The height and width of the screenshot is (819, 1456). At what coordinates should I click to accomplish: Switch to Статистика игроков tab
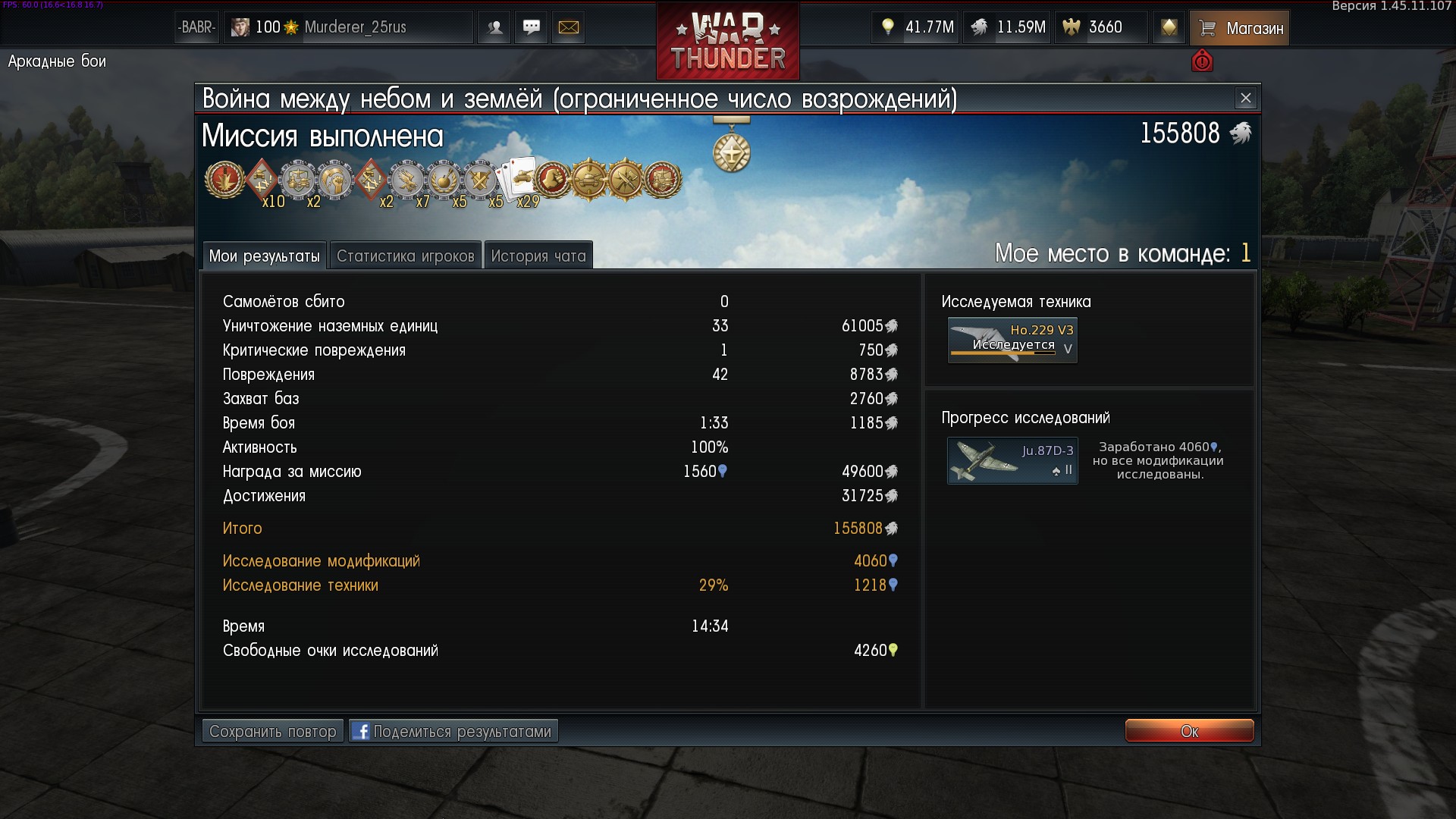[406, 256]
